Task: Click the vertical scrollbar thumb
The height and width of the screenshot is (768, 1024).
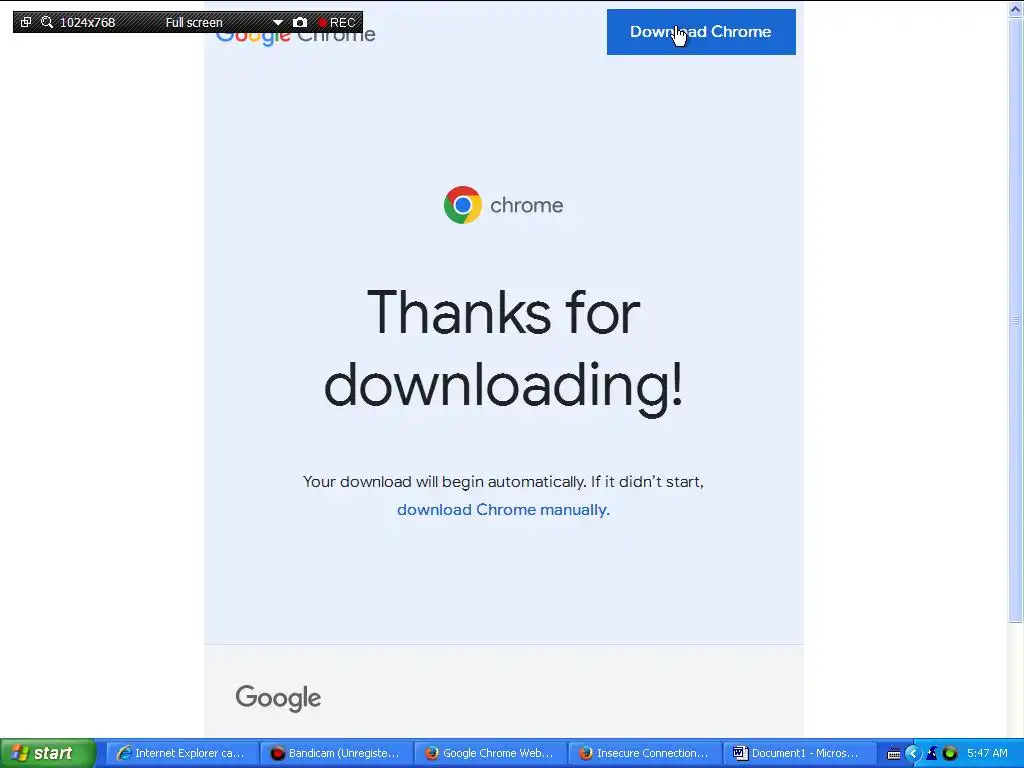Action: click(x=1016, y=319)
